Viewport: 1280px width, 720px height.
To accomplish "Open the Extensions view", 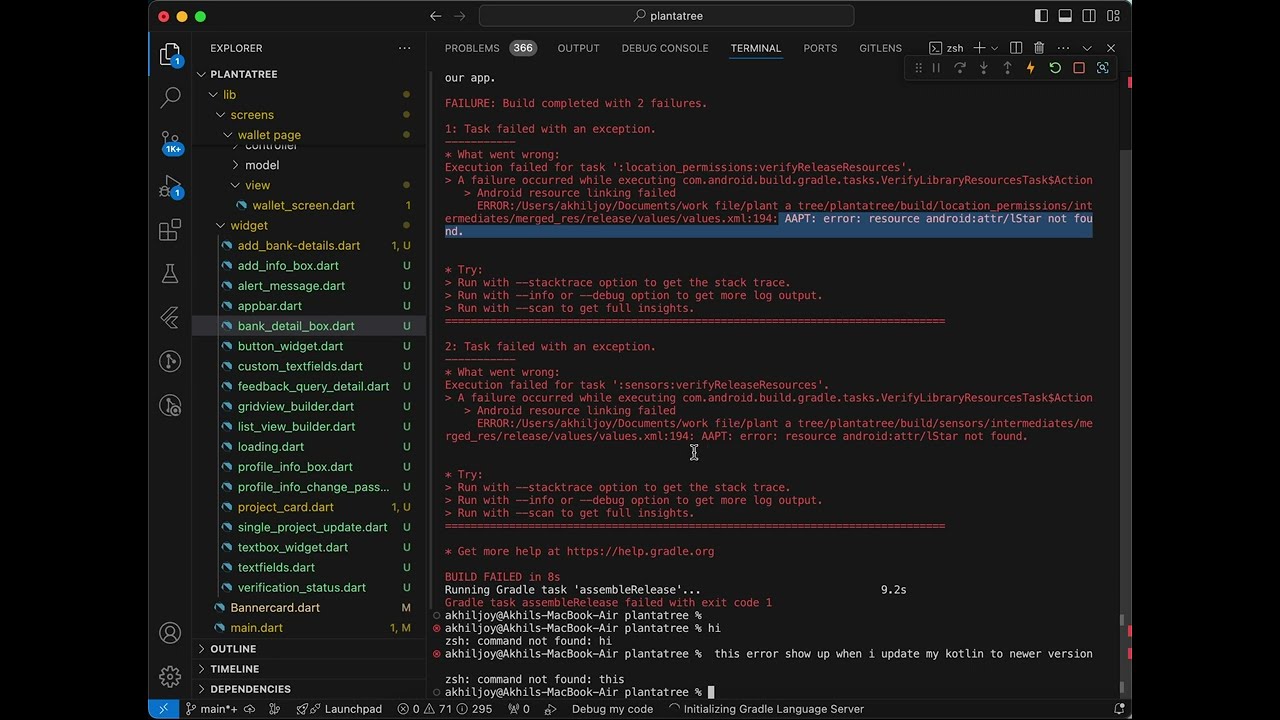I will tap(170, 230).
